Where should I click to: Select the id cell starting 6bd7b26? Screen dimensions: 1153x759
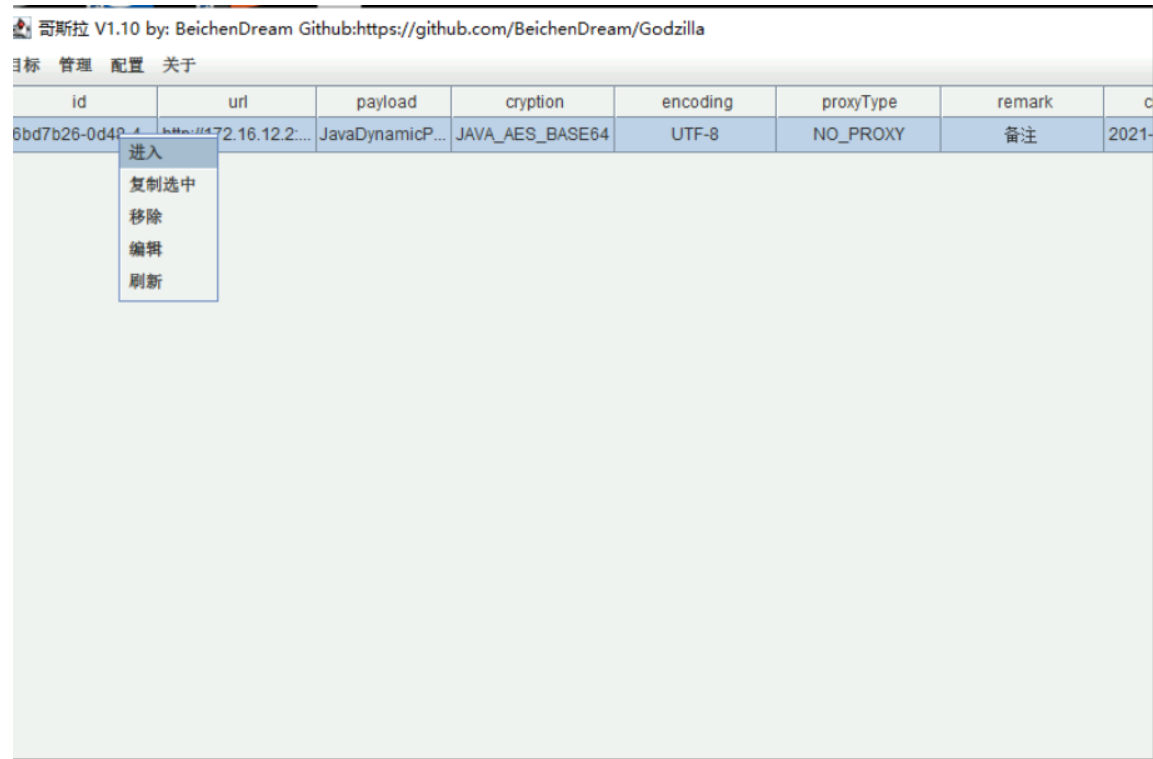(x=85, y=135)
